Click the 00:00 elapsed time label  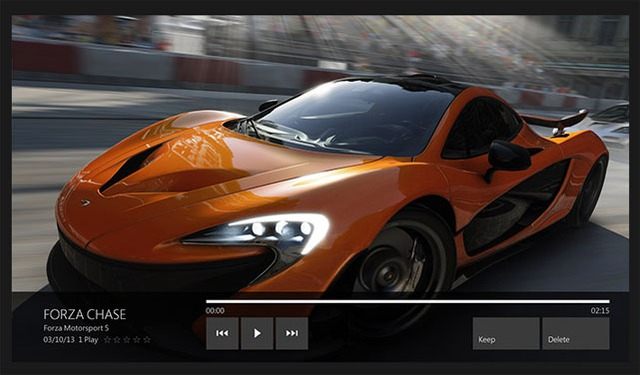215,311
